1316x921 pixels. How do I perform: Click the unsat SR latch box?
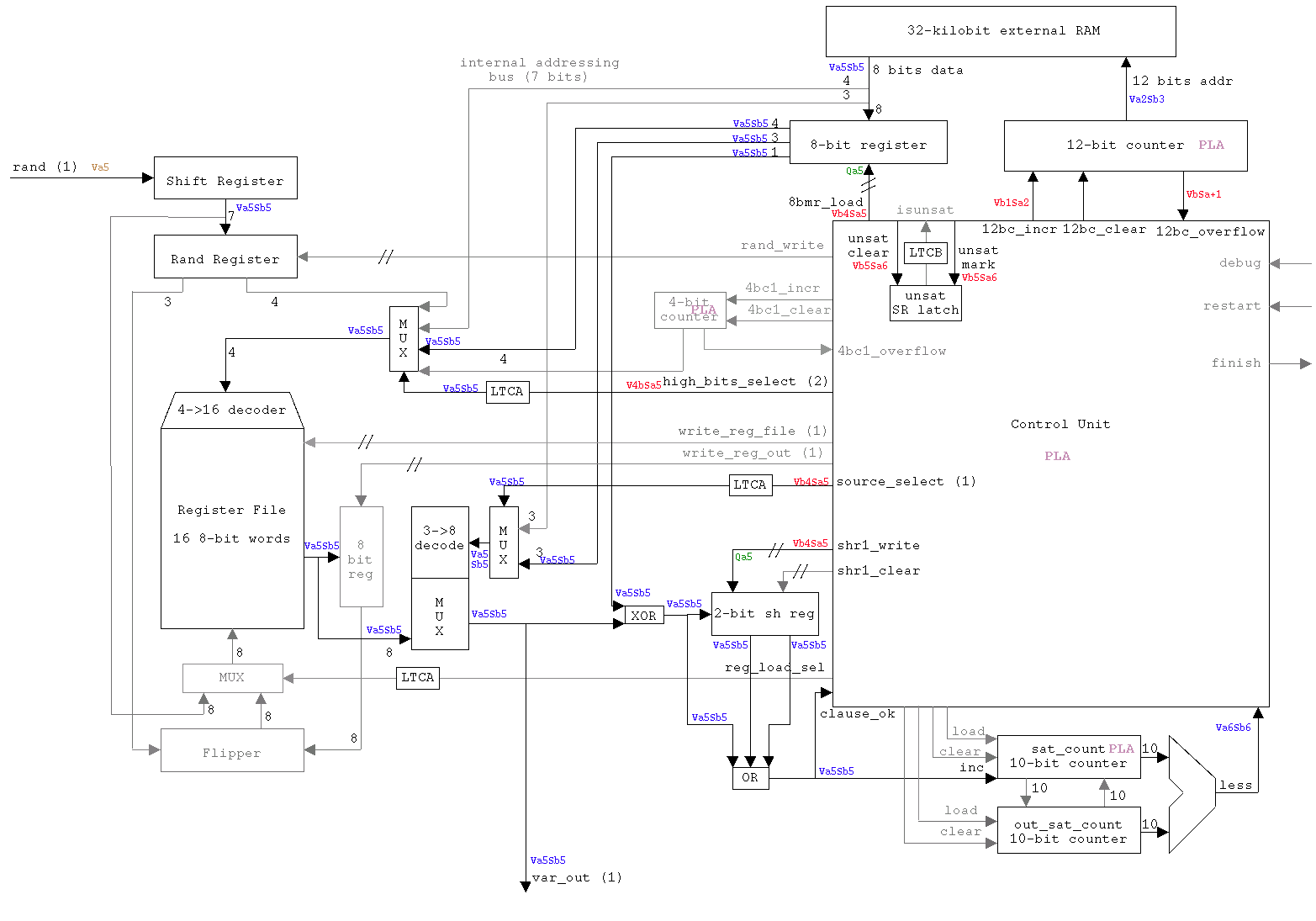(925, 304)
